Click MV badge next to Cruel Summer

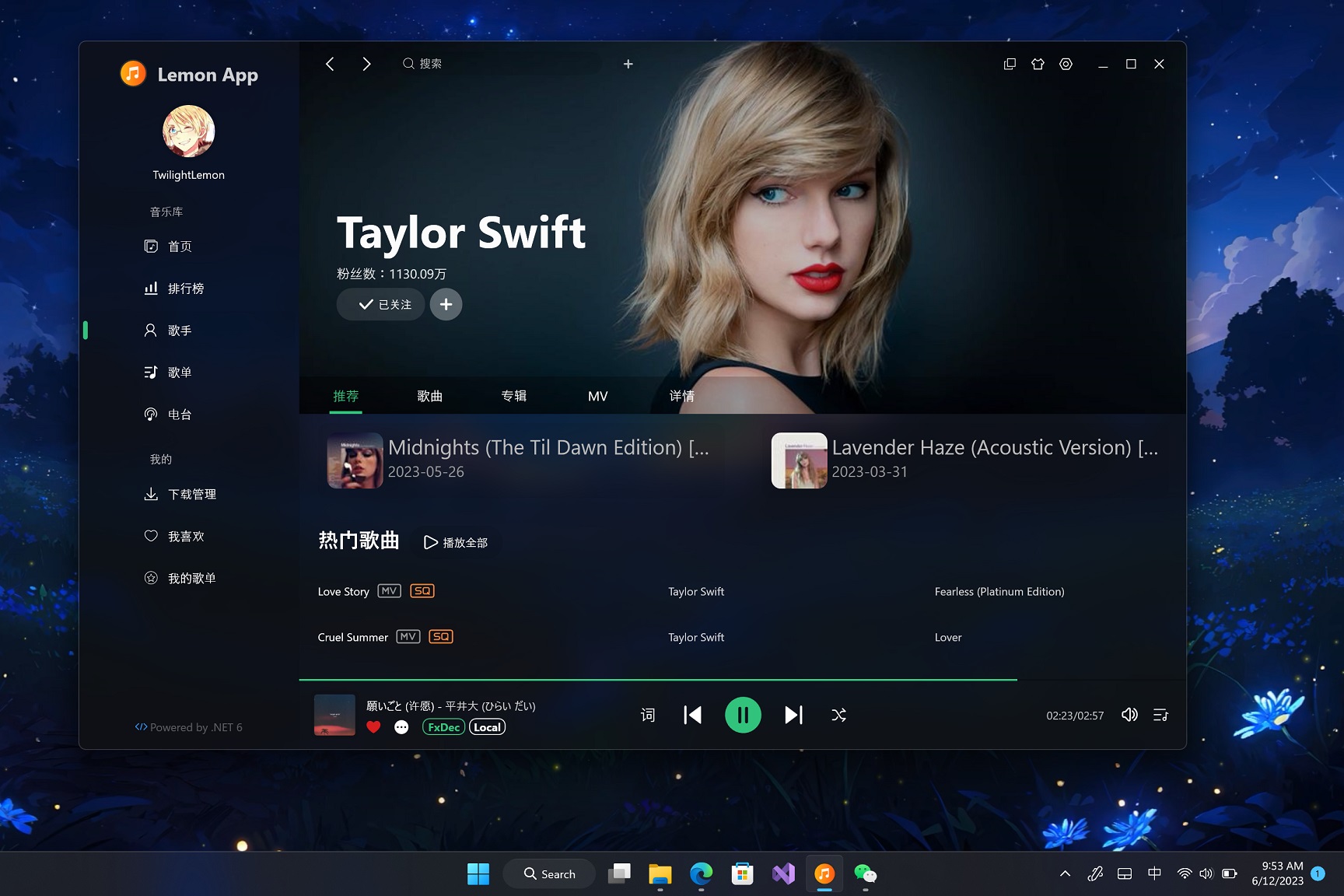click(408, 637)
